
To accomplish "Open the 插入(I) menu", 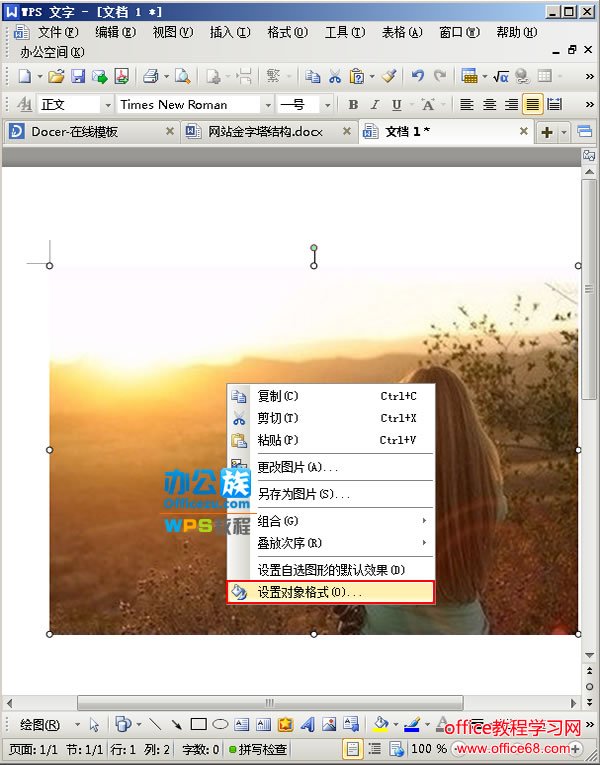I will click(230, 32).
